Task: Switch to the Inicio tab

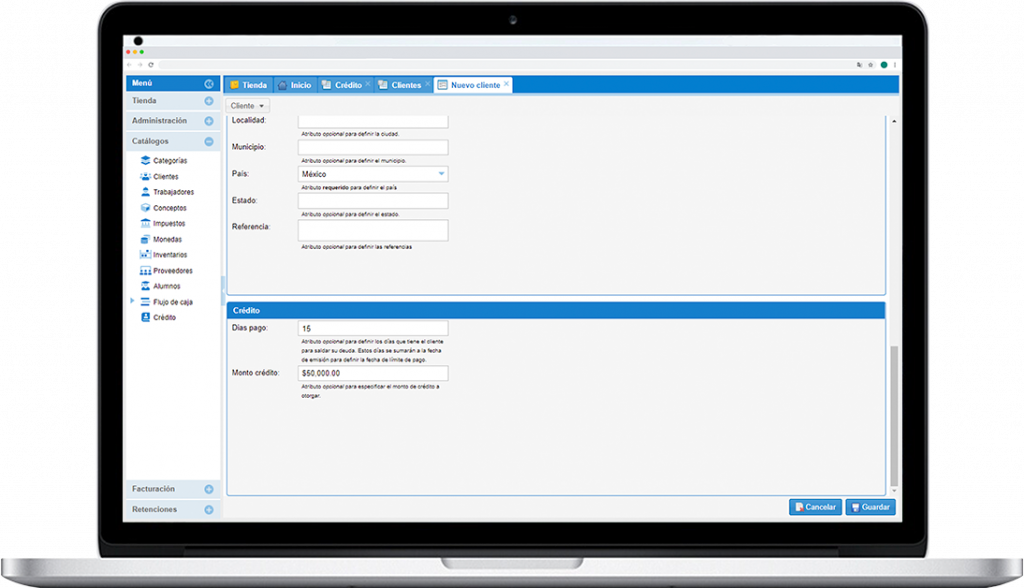Action: pyautogui.click(x=294, y=85)
